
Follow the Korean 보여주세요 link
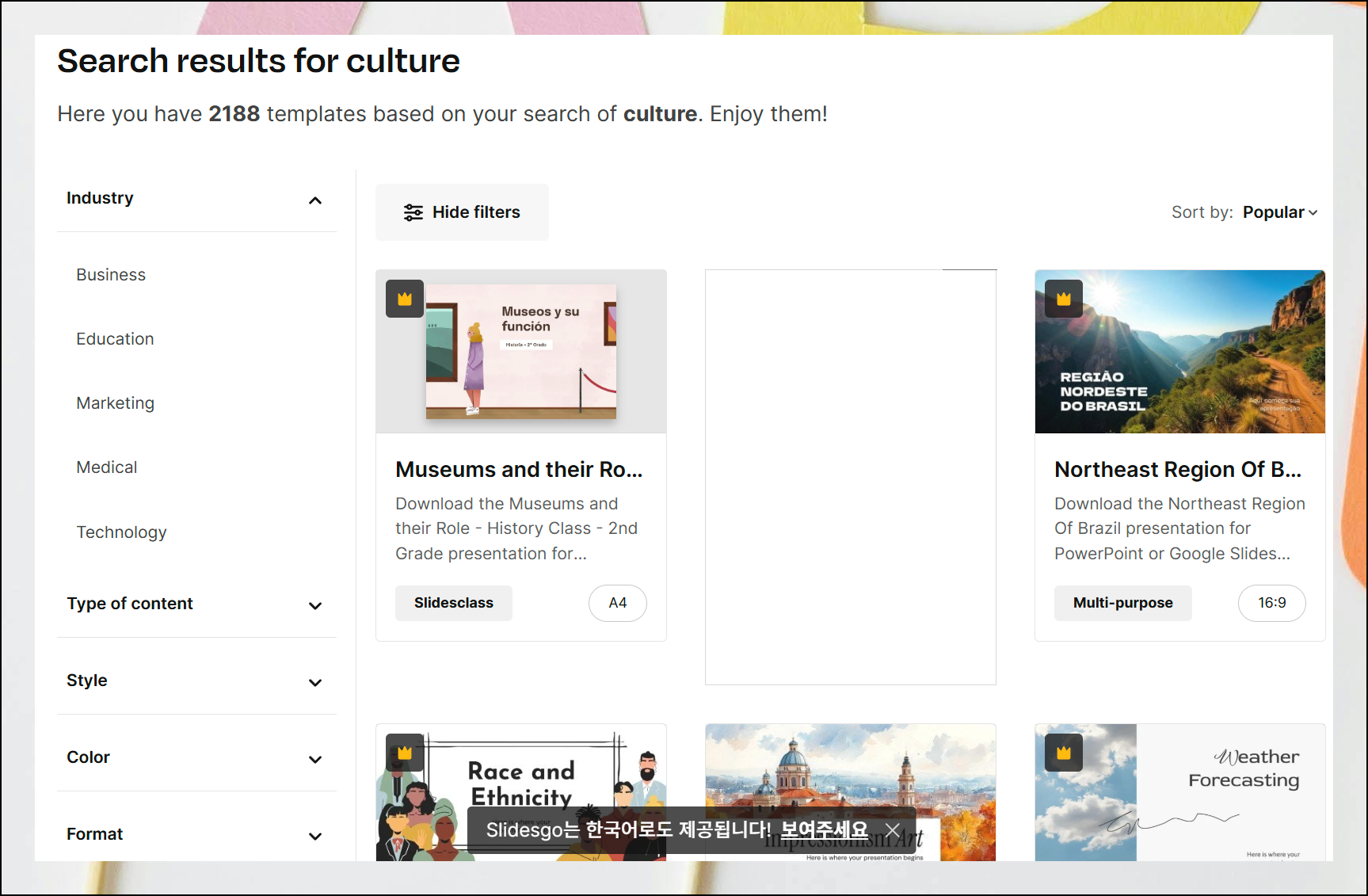pos(824,830)
